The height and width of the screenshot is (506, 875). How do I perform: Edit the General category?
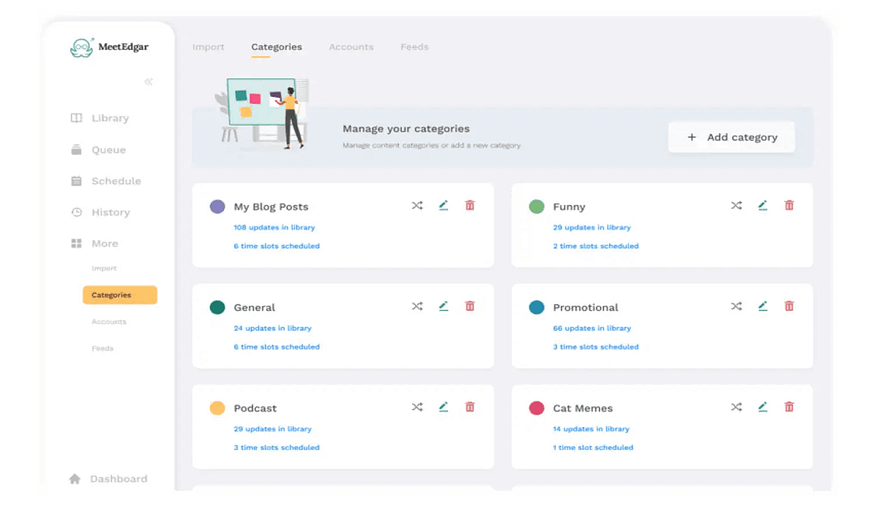point(443,306)
